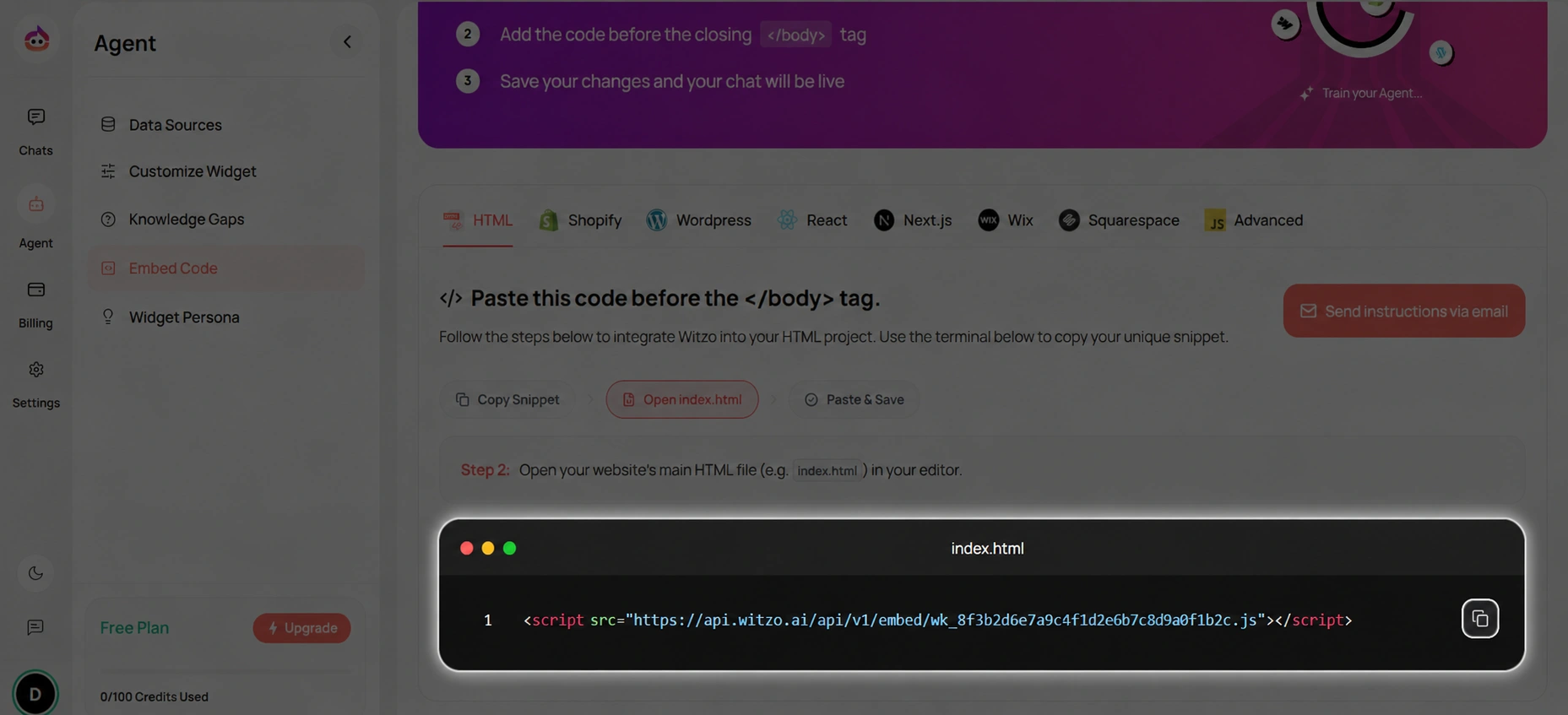Open the Chats section

35,132
